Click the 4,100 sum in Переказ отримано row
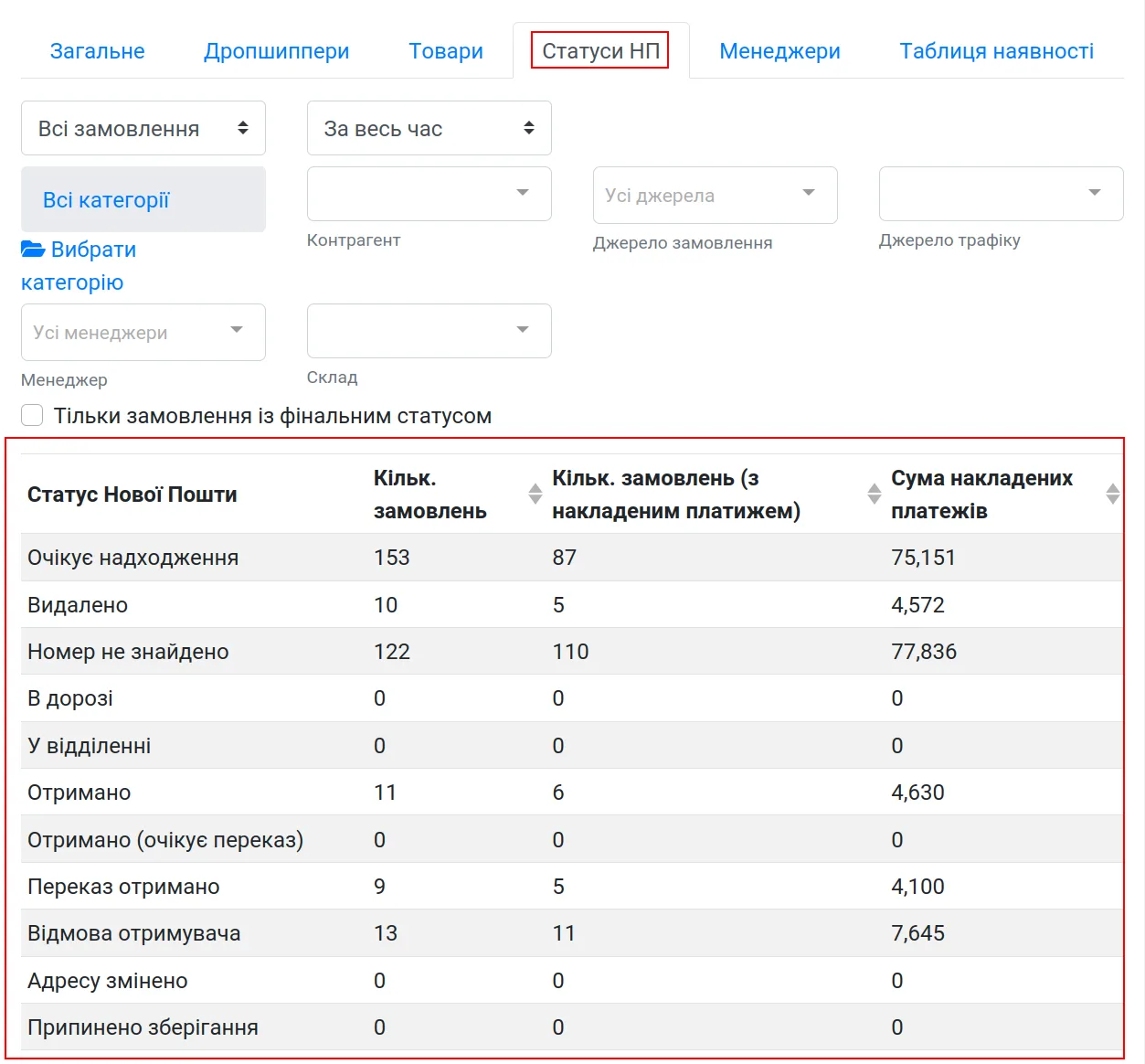Screen dimensions: 1145x1064 click(917, 887)
